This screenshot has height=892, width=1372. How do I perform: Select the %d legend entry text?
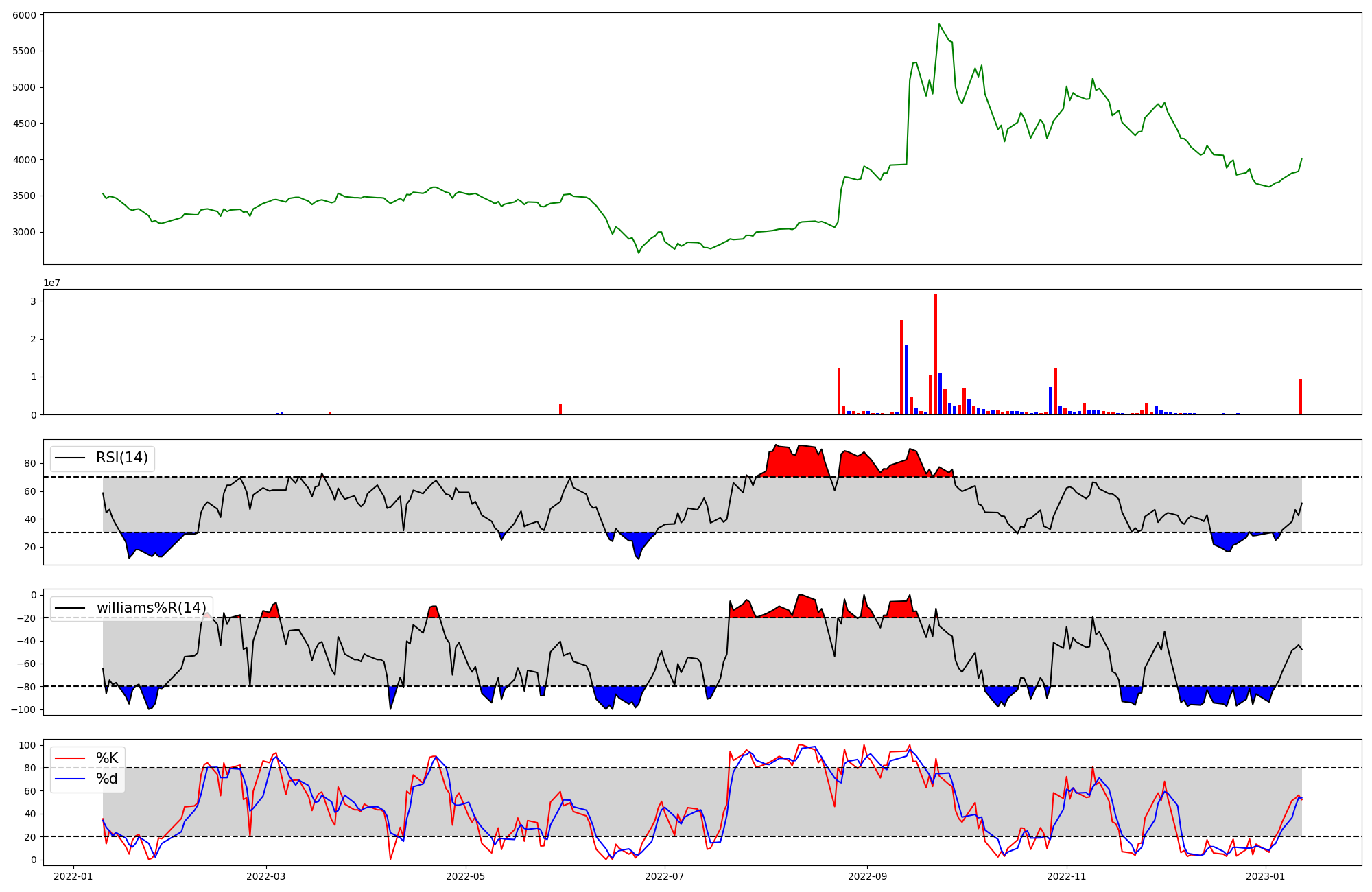(107, 779)
